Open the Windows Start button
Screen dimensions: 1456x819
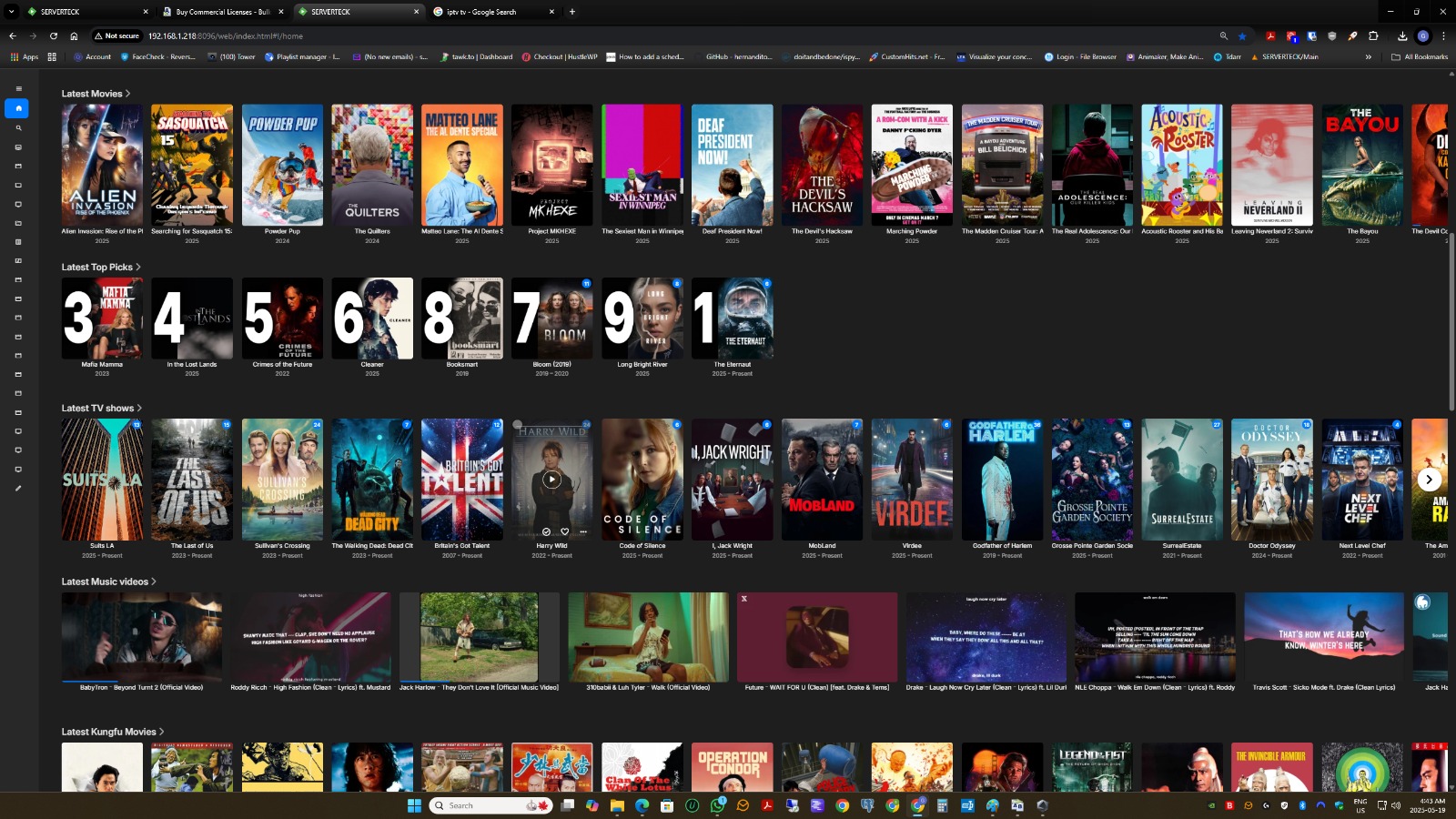414,805
